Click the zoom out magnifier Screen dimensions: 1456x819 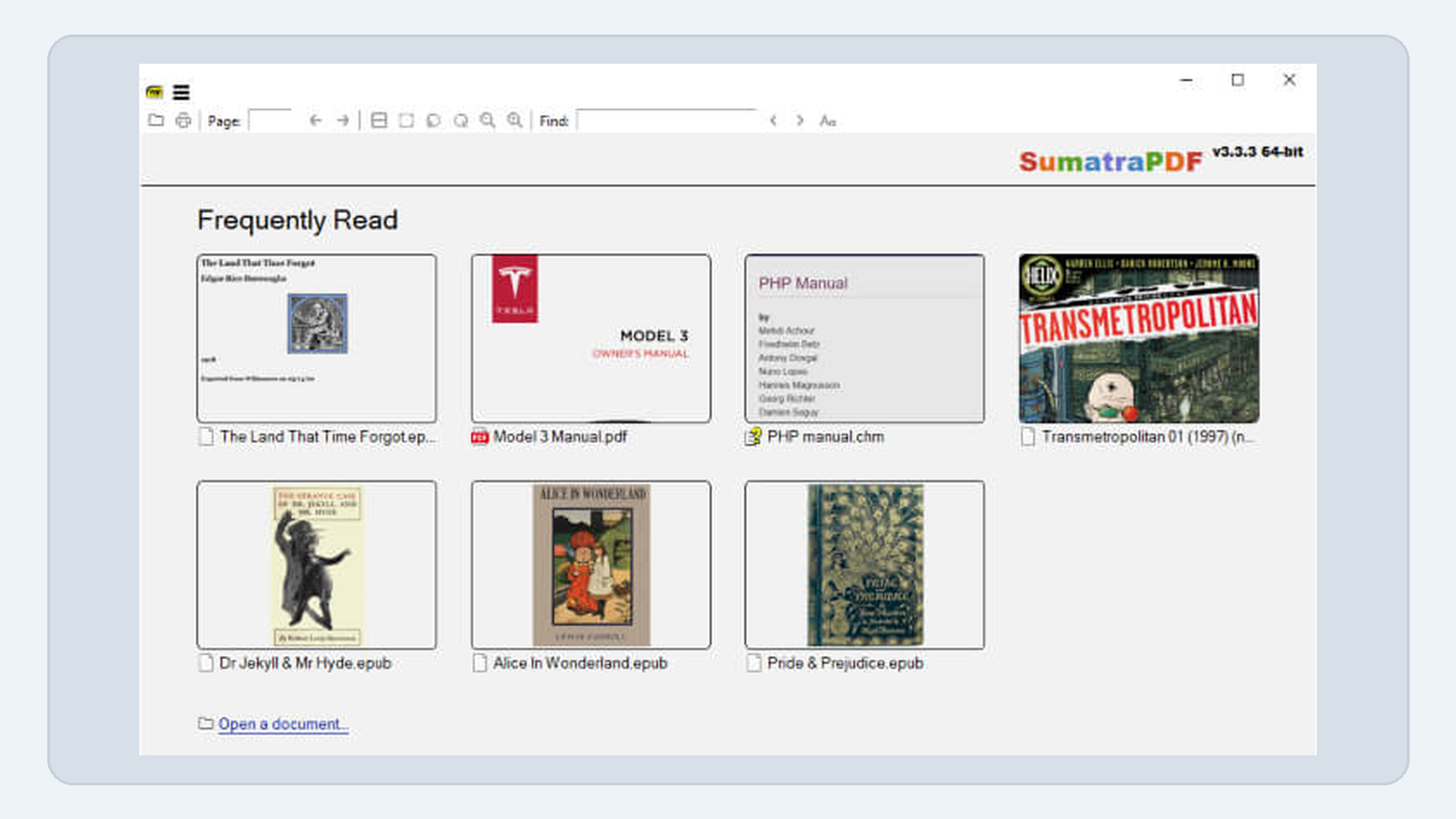(489, 120)
